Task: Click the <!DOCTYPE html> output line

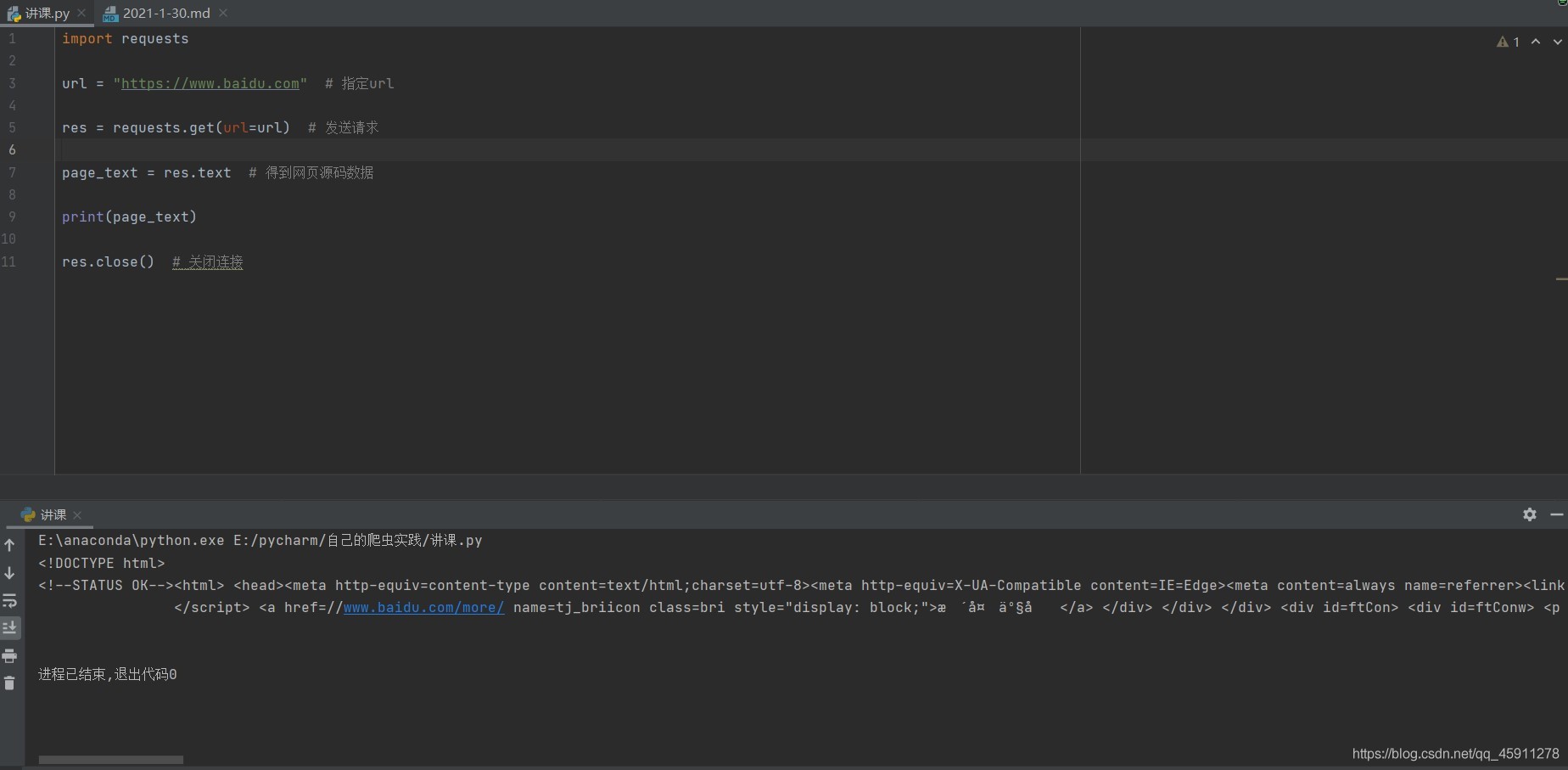Action: (102, 563)
